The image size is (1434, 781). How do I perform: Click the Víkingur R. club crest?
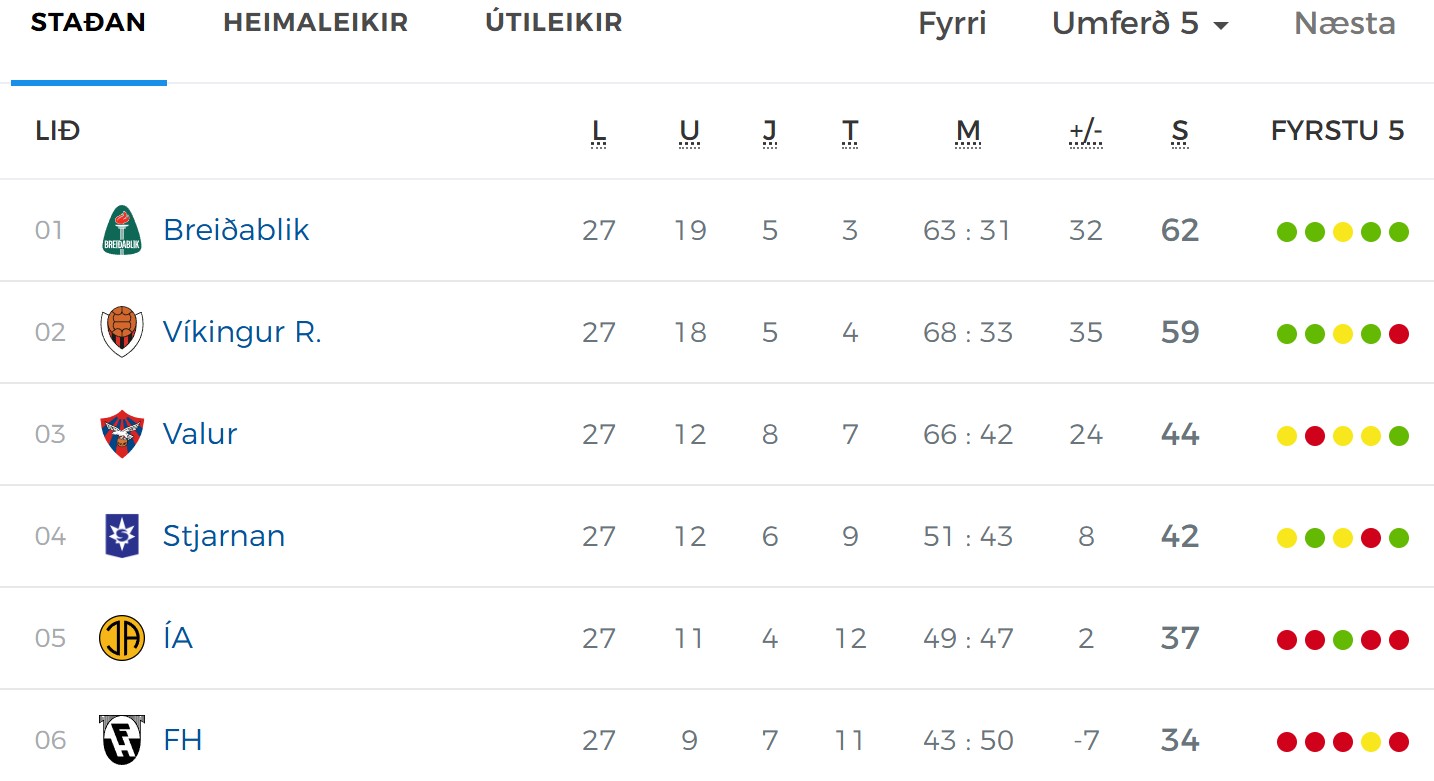point(122,332)
